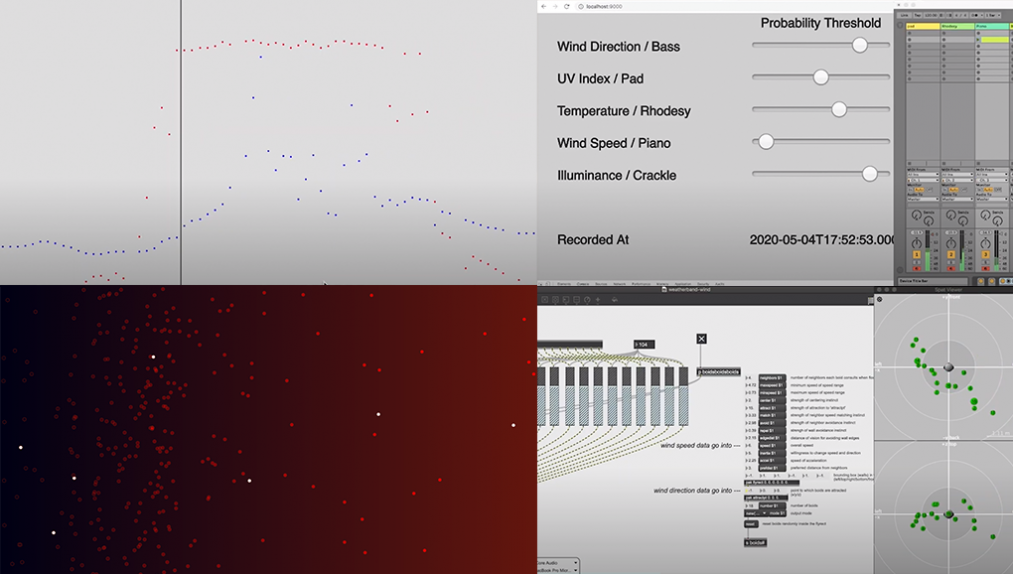Viewport: 1013px width, 574px height.
Task: Click the browser back arrow
Action: tap(544, 6)
